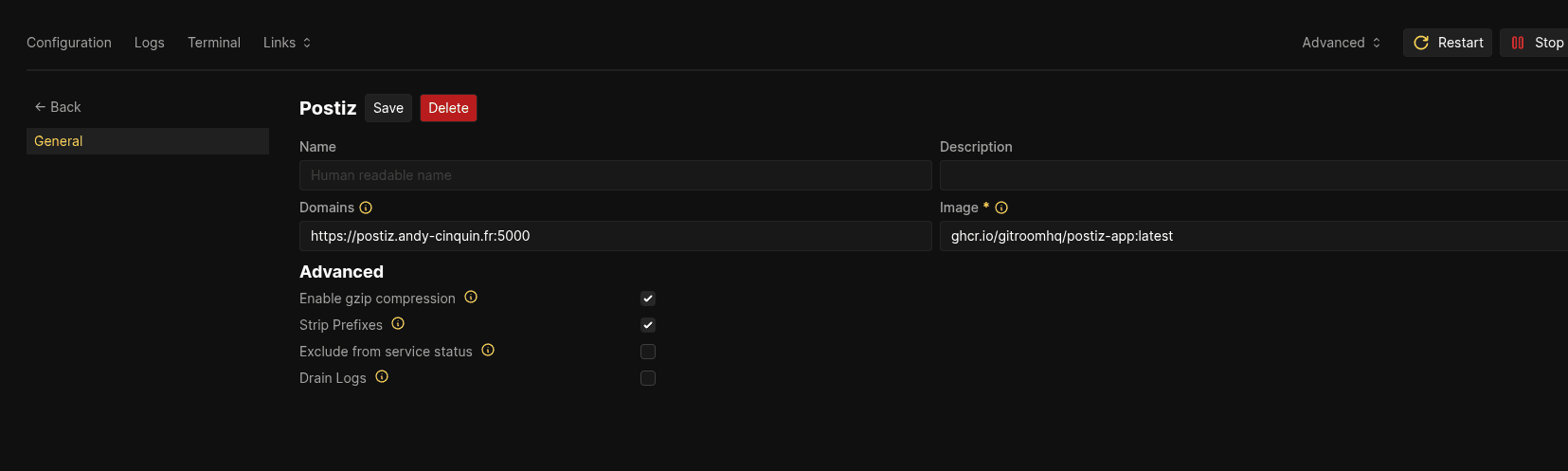Click the Strip Prefixes info icon

(398, 323)
